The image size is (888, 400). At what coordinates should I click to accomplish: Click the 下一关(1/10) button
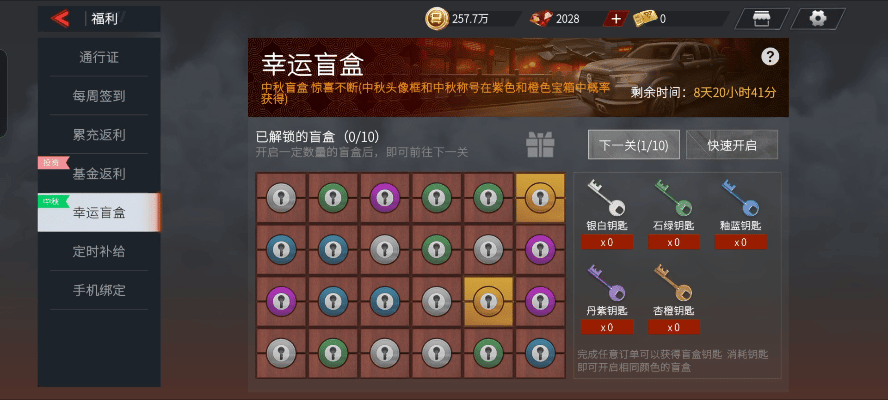coord(634,145)
